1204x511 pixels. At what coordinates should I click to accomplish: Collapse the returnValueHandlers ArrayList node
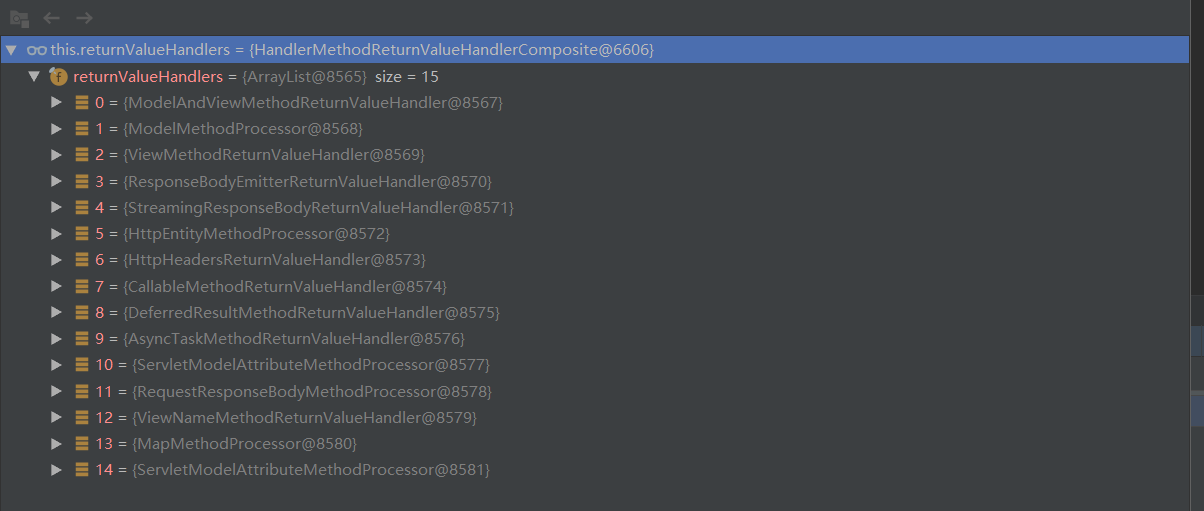coord(34,76)
